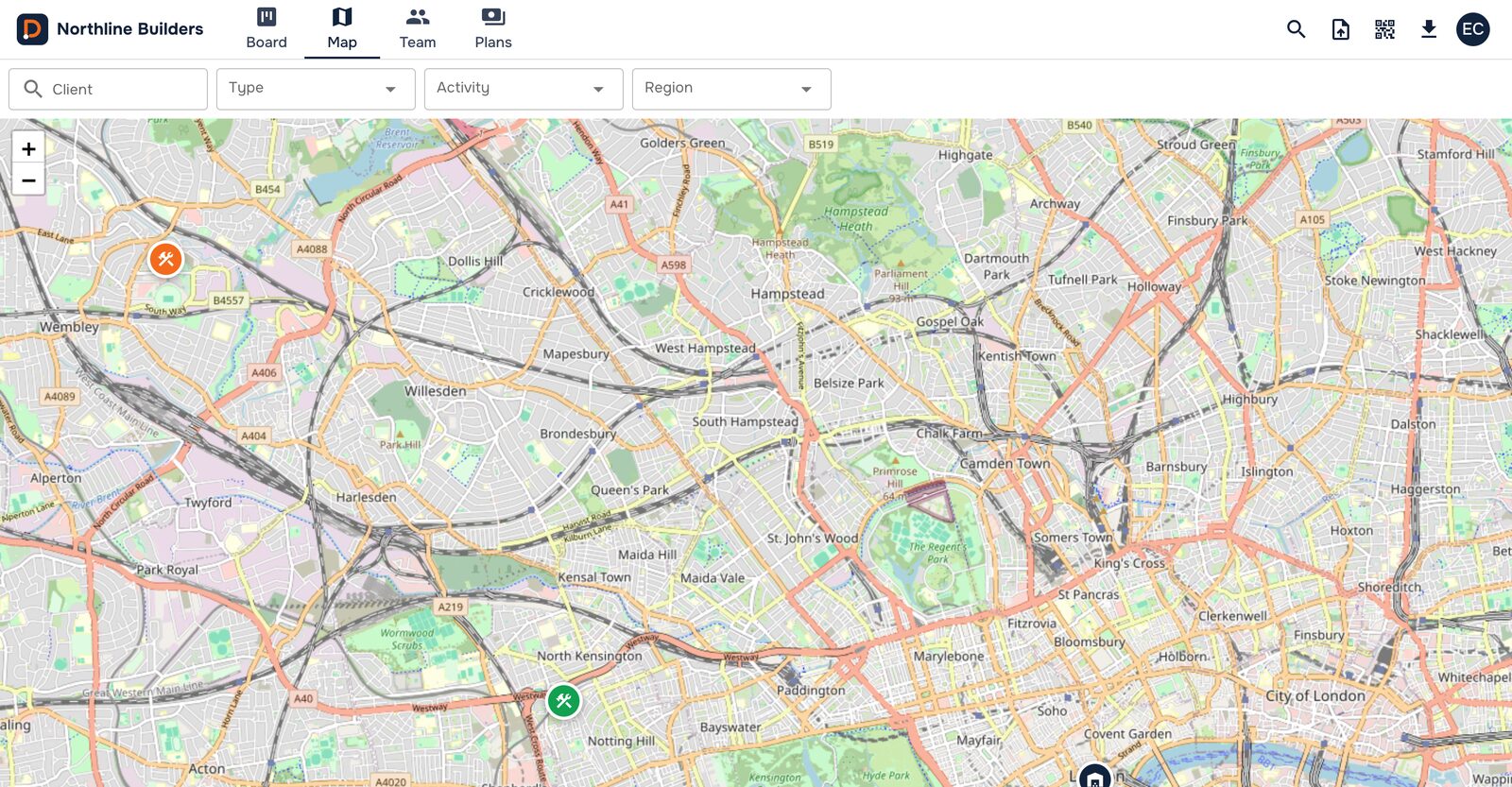Expand the Activity dropdown
Screen dimensions: 1512x787
(x=524, y=89)
